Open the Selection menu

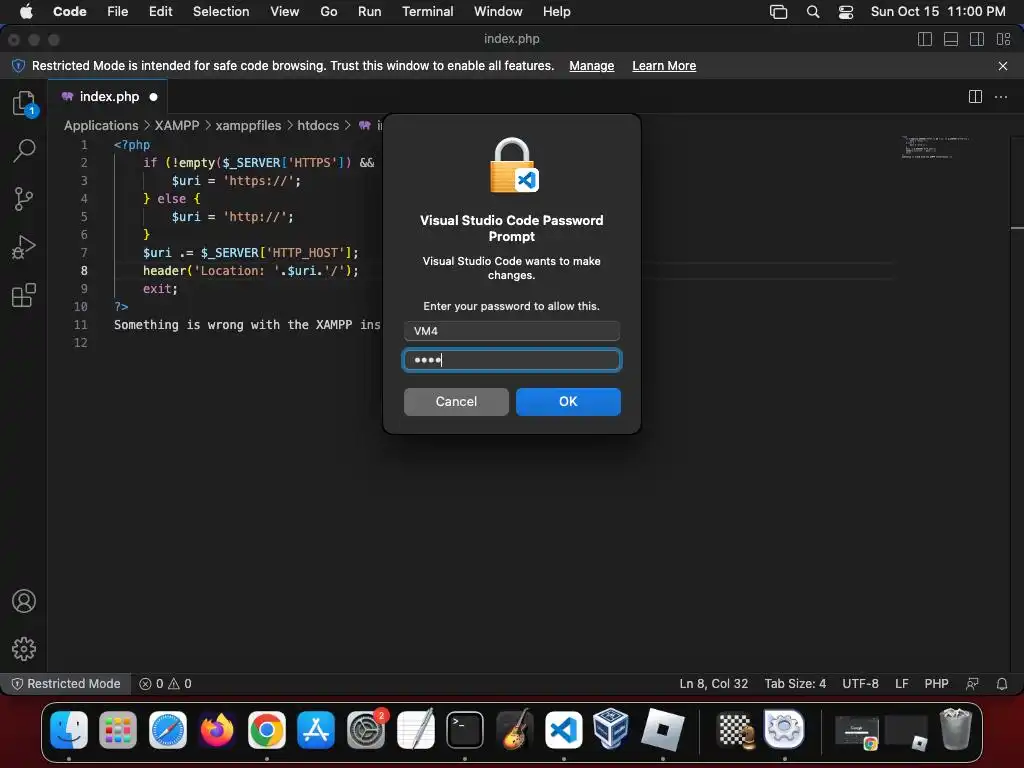point(221,12)
